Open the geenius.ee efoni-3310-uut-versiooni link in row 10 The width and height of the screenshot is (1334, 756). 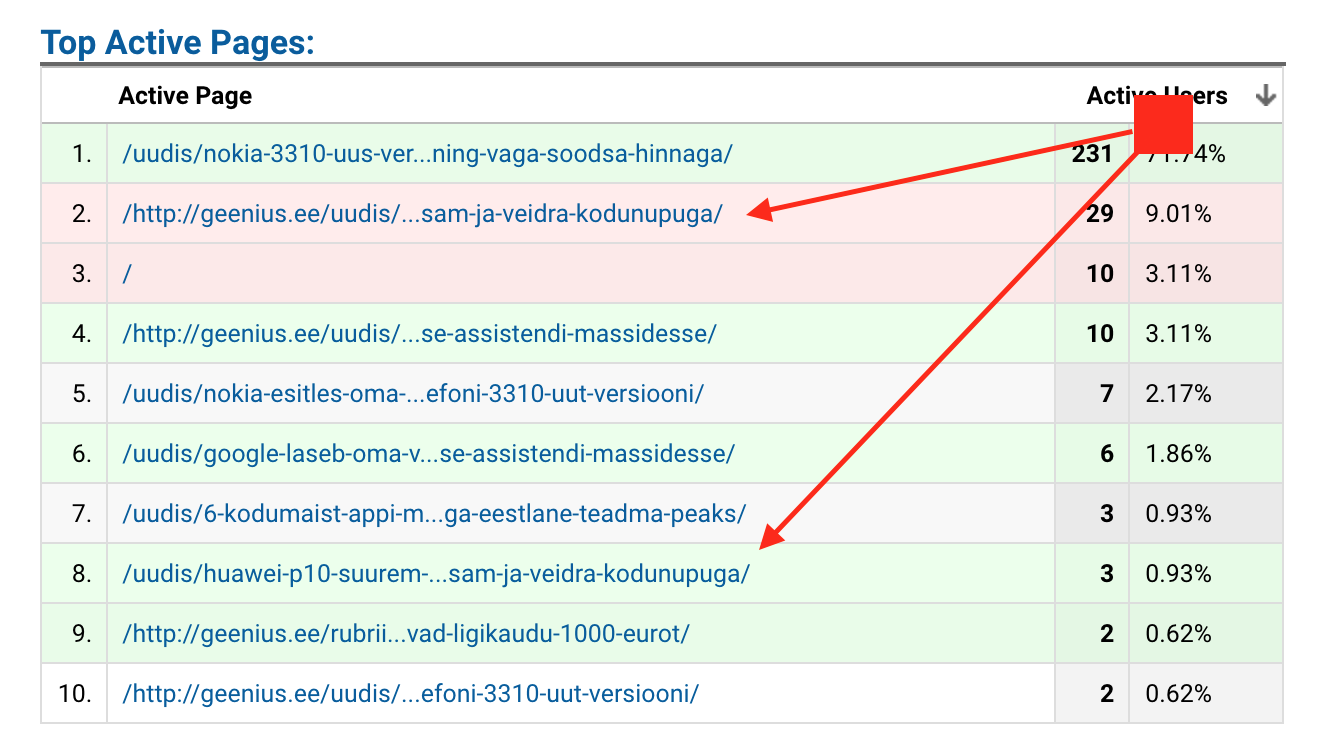[x=410, y=693]
